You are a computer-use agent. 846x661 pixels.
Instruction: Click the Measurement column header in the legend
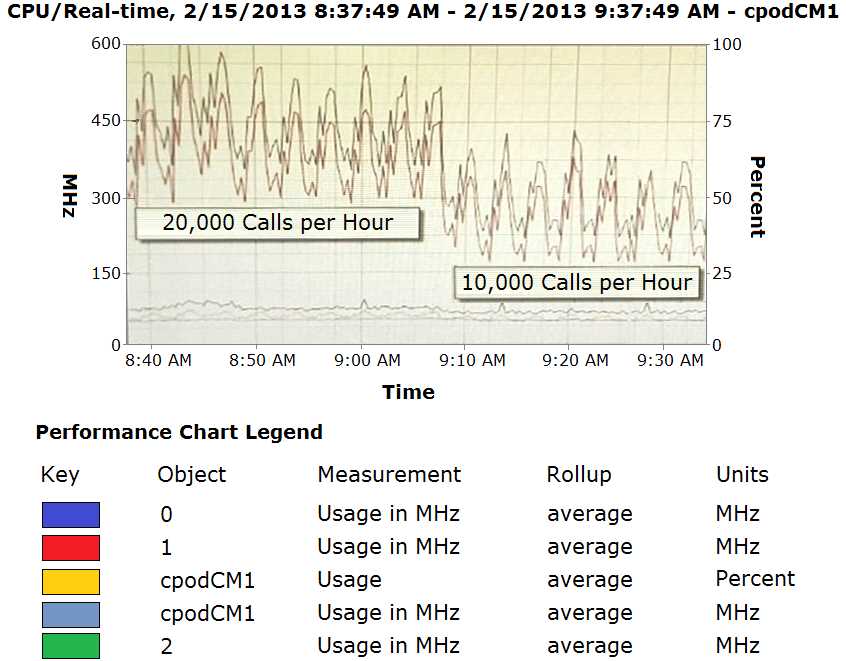click(389, 474)
